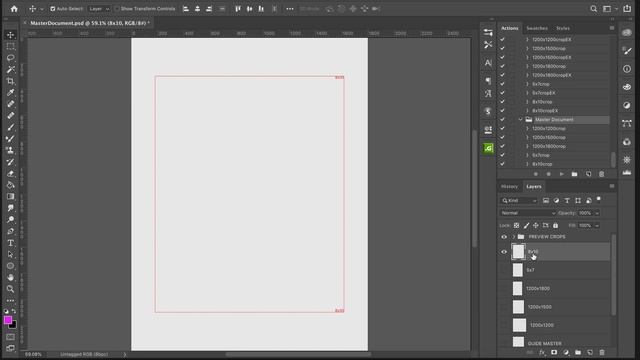
Task: Click the magenta foreground color swatch
Action: point(8,320)
